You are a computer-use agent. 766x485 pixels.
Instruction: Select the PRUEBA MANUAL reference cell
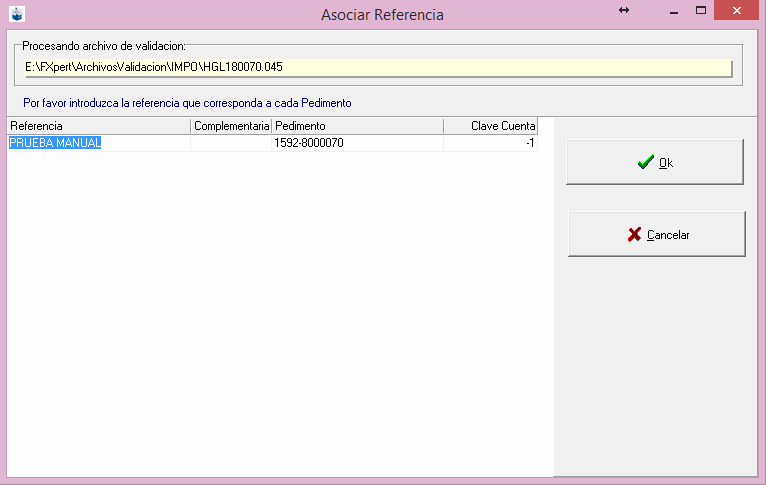pos(98,143)
